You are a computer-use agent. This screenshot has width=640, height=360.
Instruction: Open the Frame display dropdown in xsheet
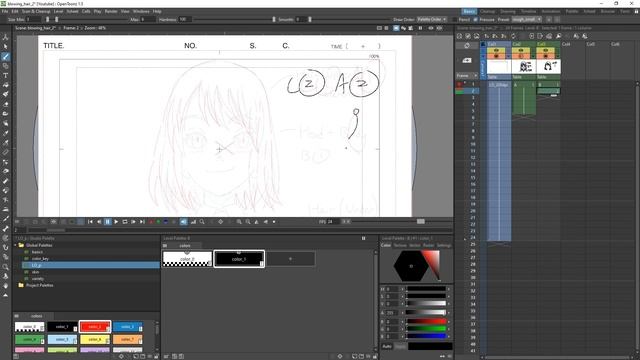[467, 76]
